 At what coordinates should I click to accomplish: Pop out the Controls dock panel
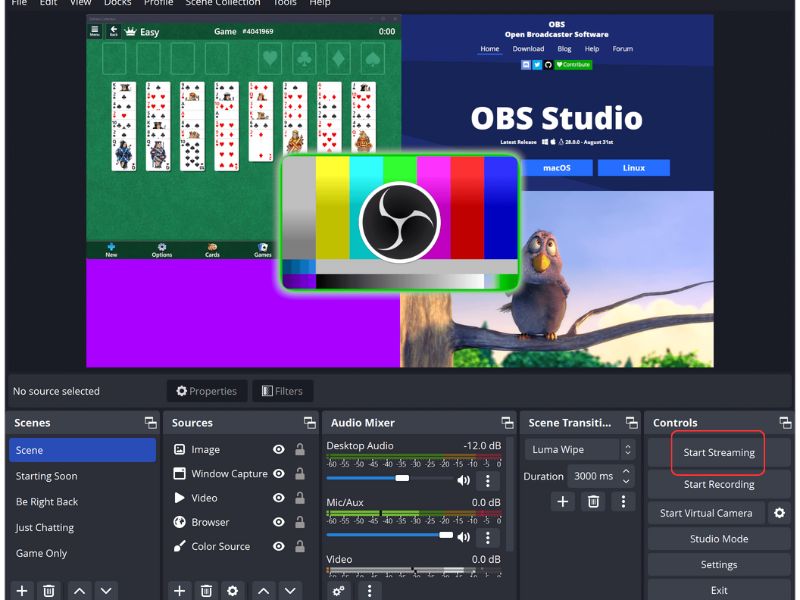785,423
